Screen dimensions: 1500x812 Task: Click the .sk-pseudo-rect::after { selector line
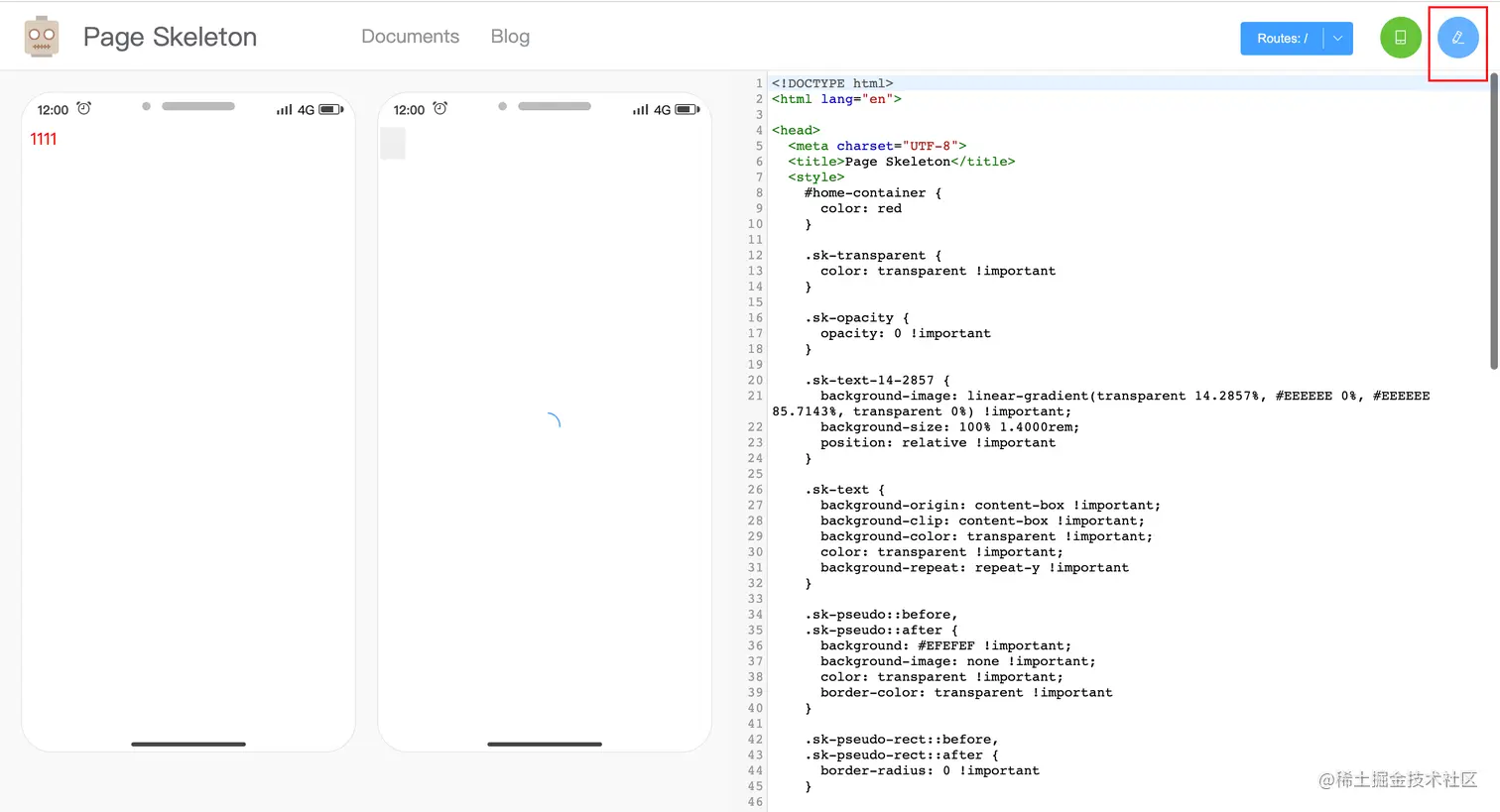pos(902,754)
